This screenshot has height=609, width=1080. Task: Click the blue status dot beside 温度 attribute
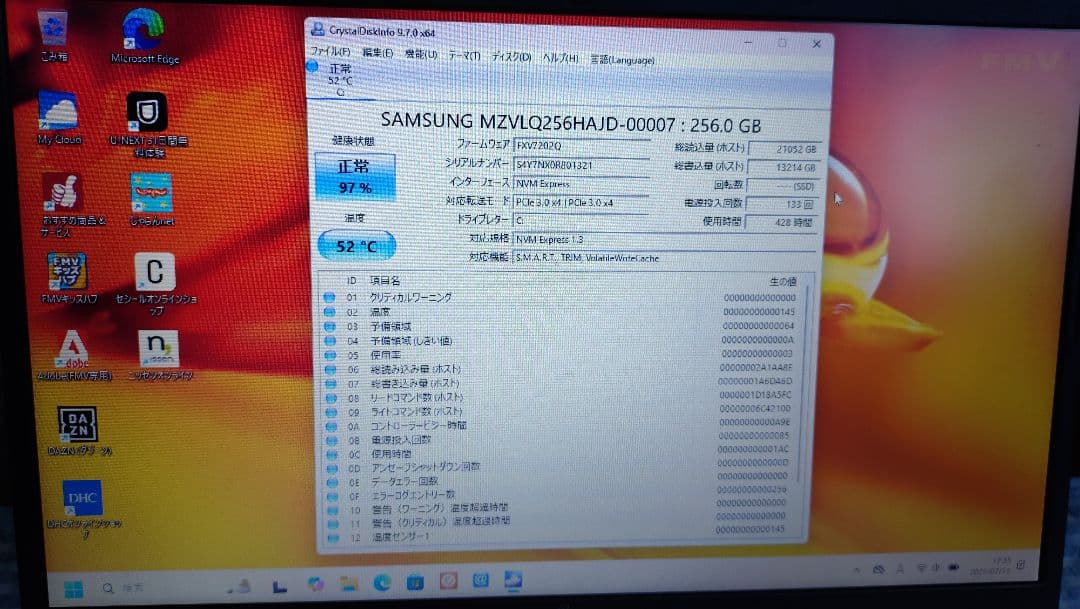pyautogui.click(x=331, y=312)
